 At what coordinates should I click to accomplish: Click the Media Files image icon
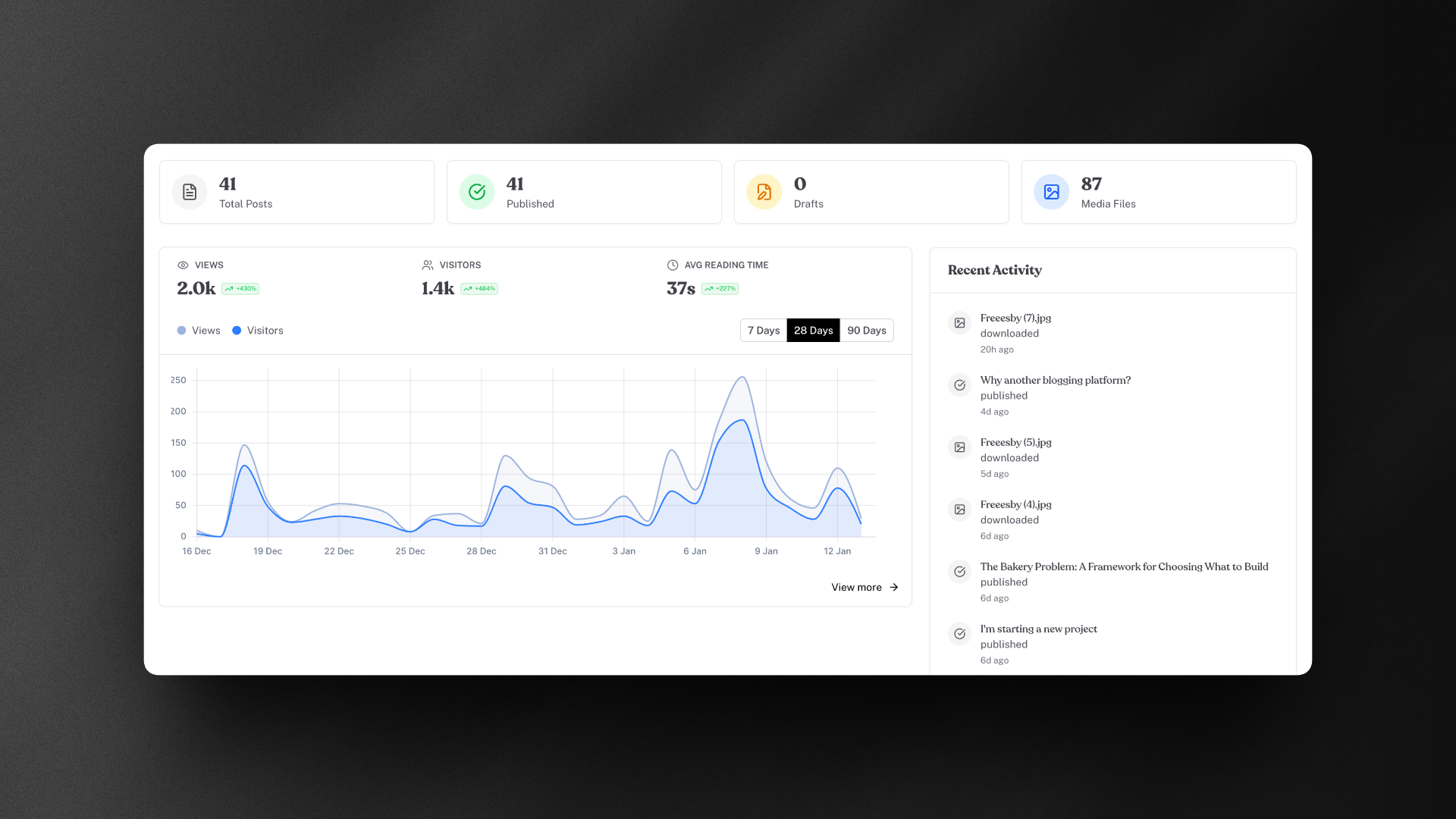1051,192
